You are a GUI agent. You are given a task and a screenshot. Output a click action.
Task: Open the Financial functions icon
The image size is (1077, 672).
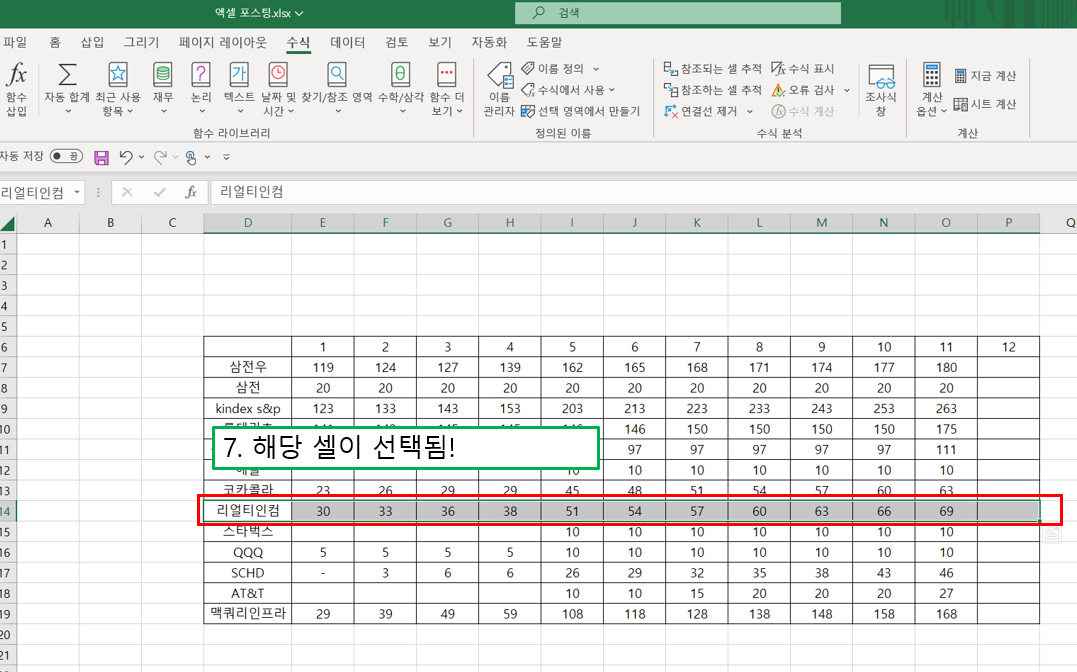tap(163, 74)
